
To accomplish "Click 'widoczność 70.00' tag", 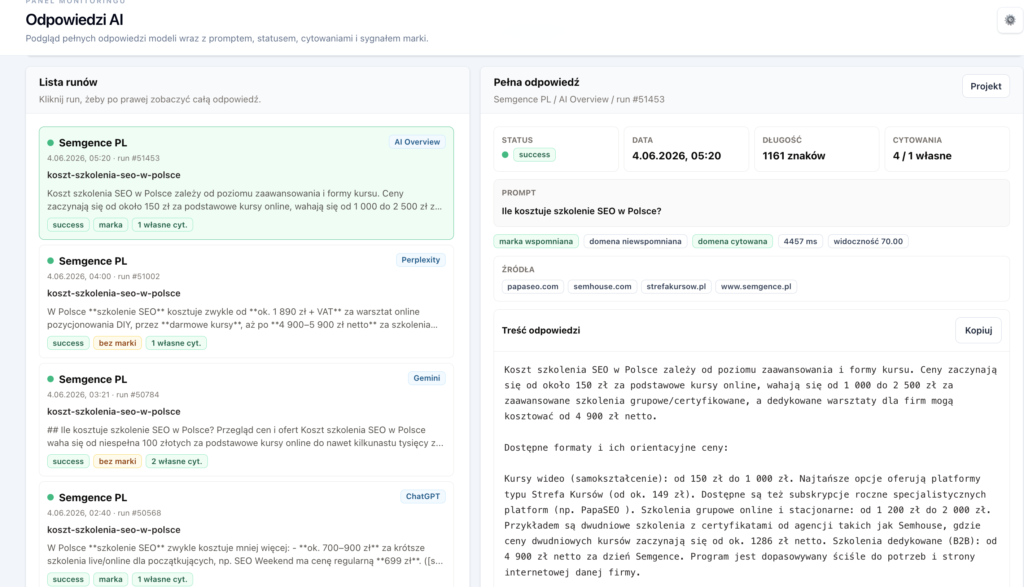I will [868, 242].
